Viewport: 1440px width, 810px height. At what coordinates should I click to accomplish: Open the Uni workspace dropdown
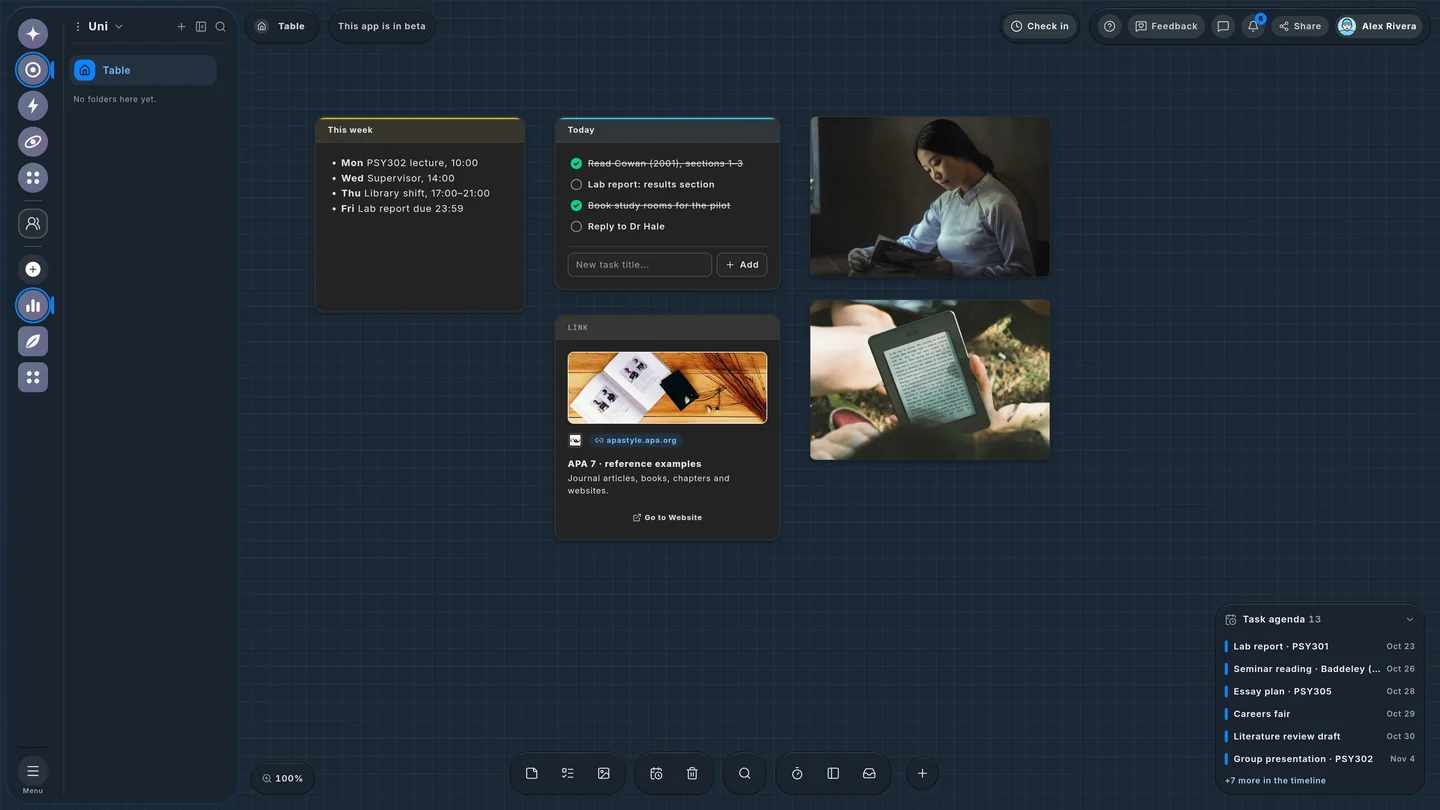coord(105,27)
